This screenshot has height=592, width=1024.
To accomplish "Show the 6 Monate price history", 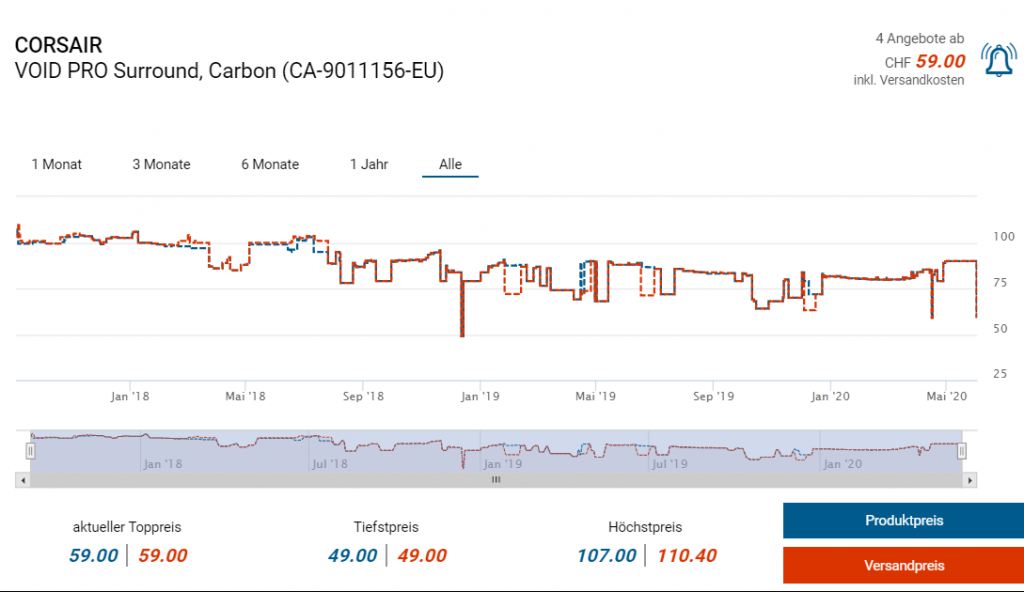I will 270,164.
